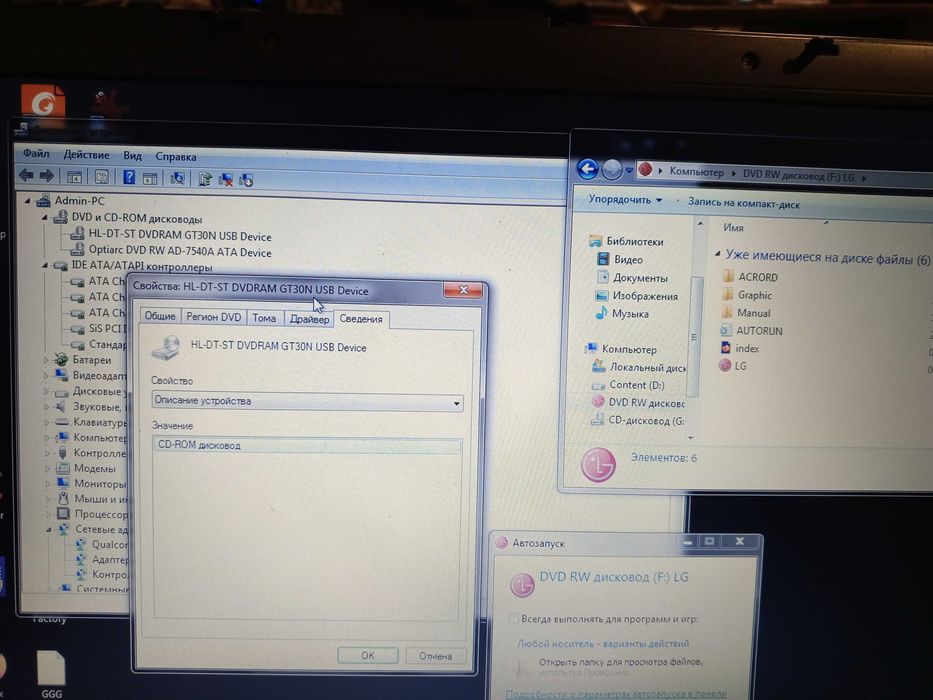Collapse the Сетевые адаптеры tree node

pos(49,529)
